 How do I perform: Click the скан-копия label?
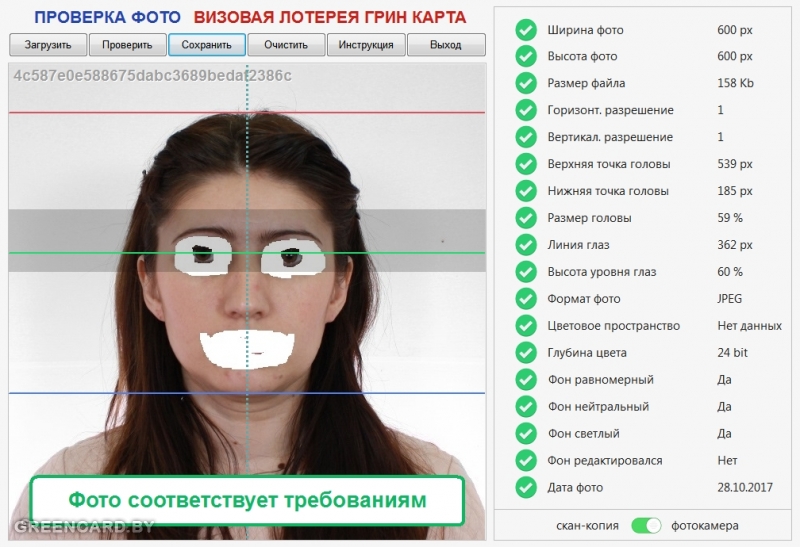pos(587,526)
